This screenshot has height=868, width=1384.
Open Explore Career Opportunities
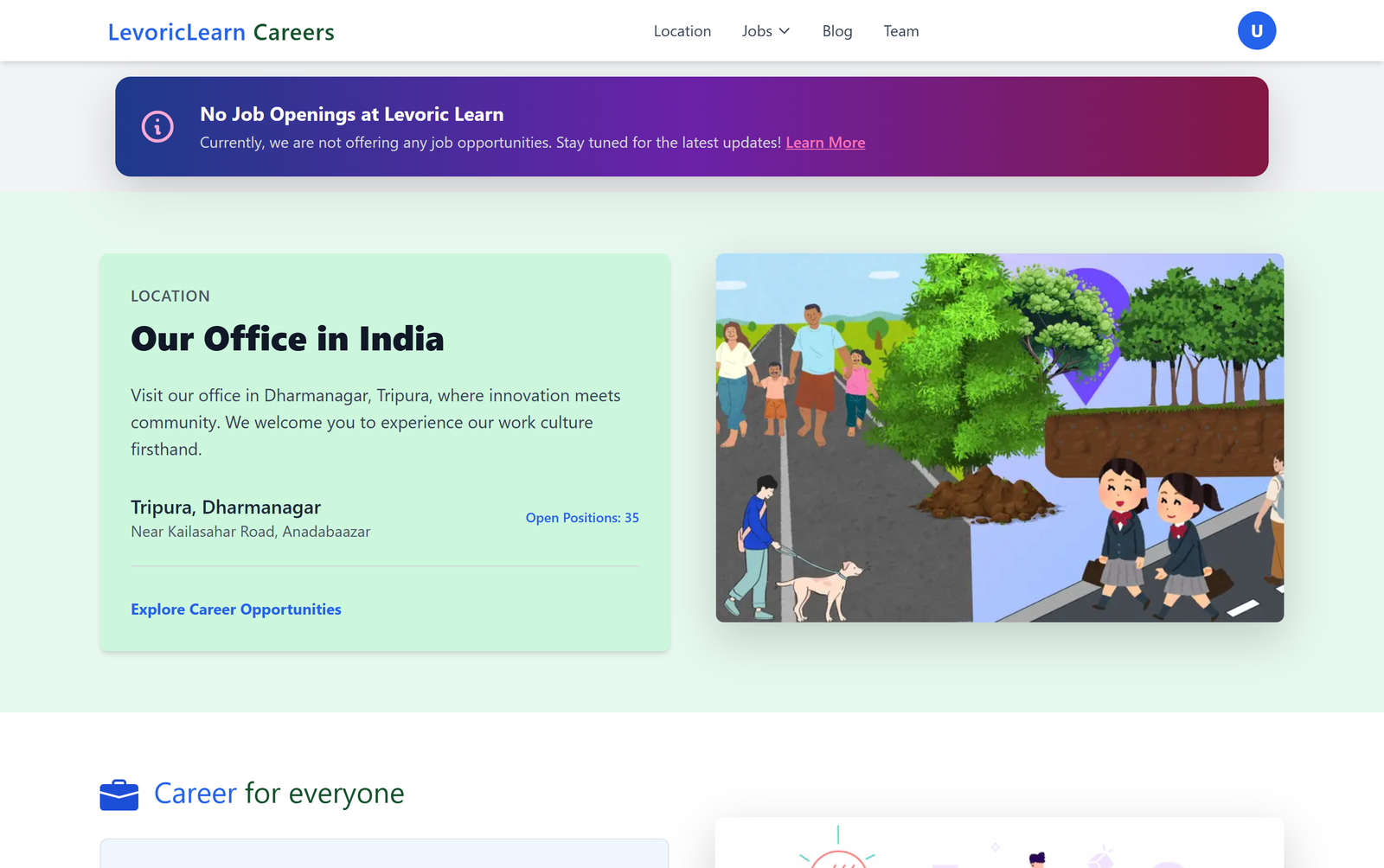click(x=235, y=609)
